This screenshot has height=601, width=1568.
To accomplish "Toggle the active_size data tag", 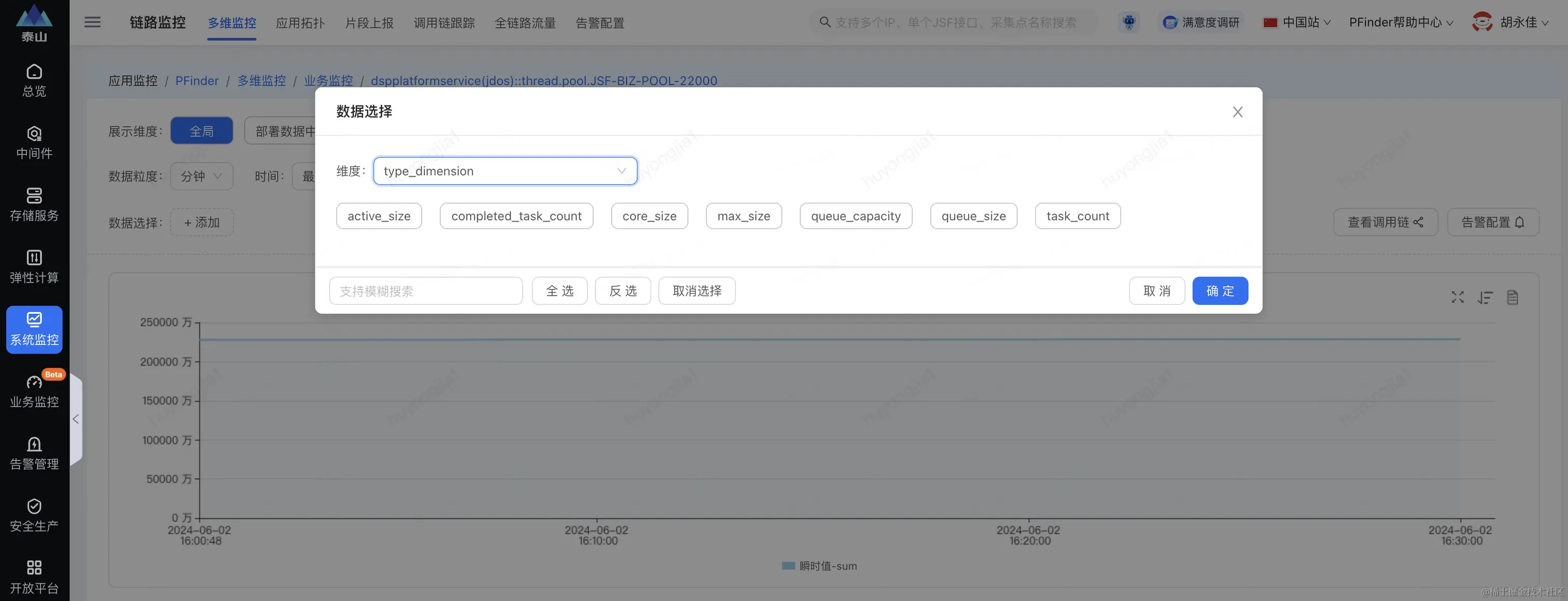I will pyautogui.click(x=379, y=216).
